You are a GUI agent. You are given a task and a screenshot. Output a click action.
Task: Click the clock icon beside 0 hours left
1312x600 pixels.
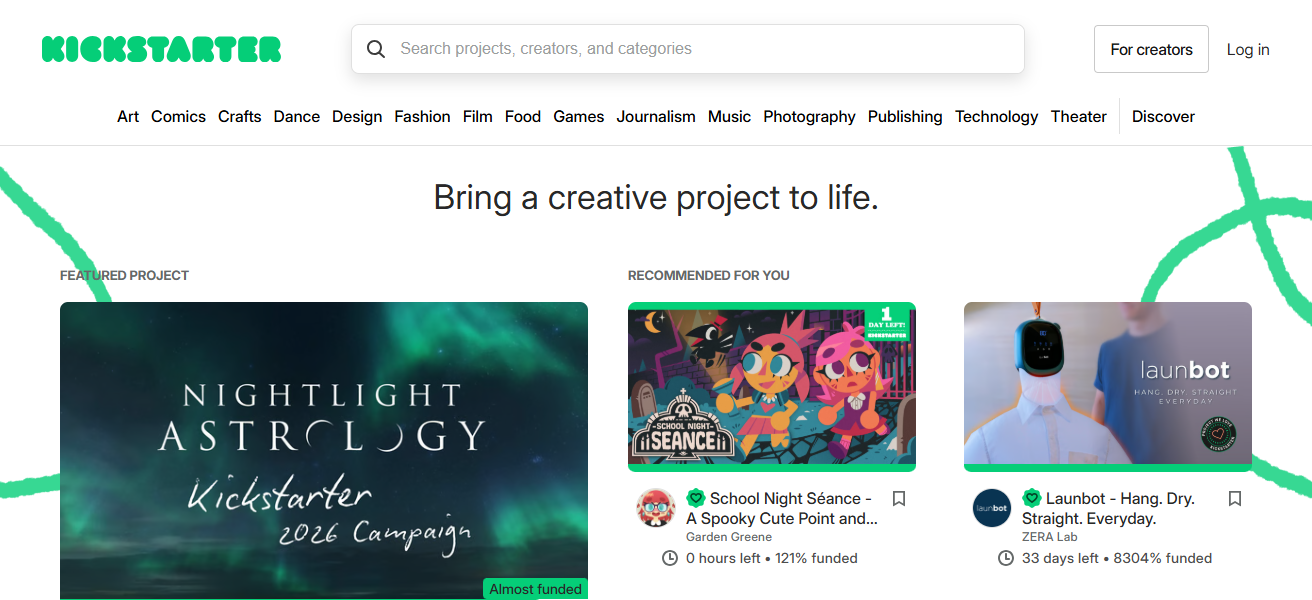[668, 558]
